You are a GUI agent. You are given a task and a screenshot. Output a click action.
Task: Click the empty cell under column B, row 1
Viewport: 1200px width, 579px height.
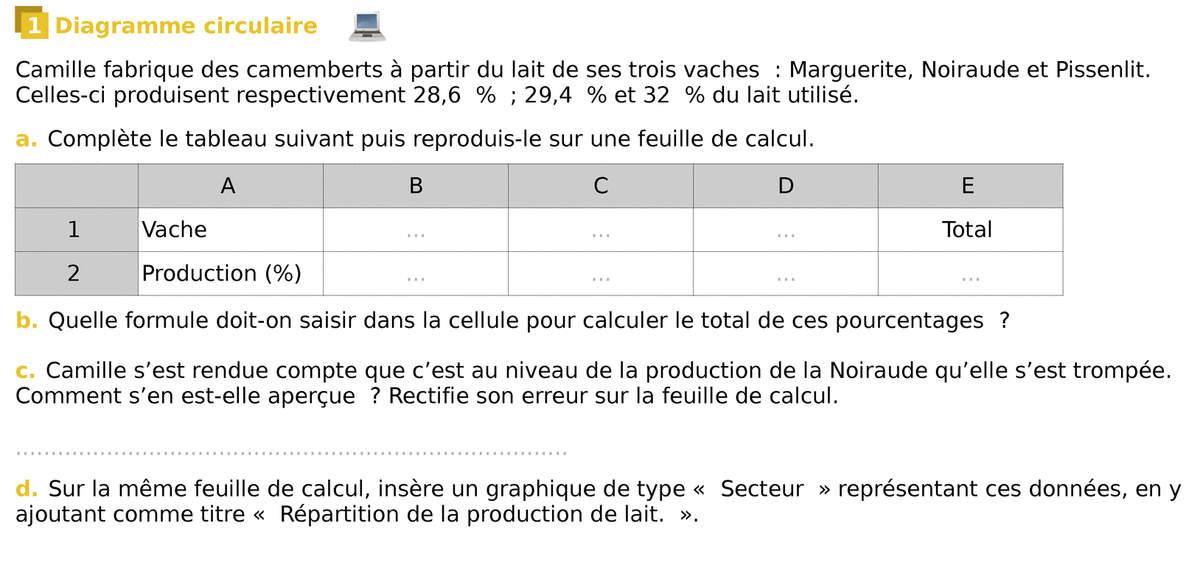[416, 230]
